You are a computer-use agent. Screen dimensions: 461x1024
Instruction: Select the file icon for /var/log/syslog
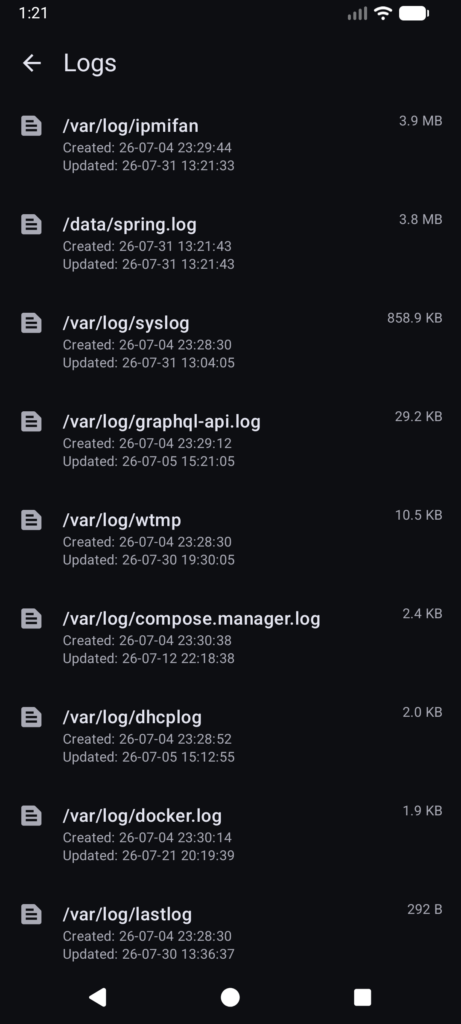[31, 323]
